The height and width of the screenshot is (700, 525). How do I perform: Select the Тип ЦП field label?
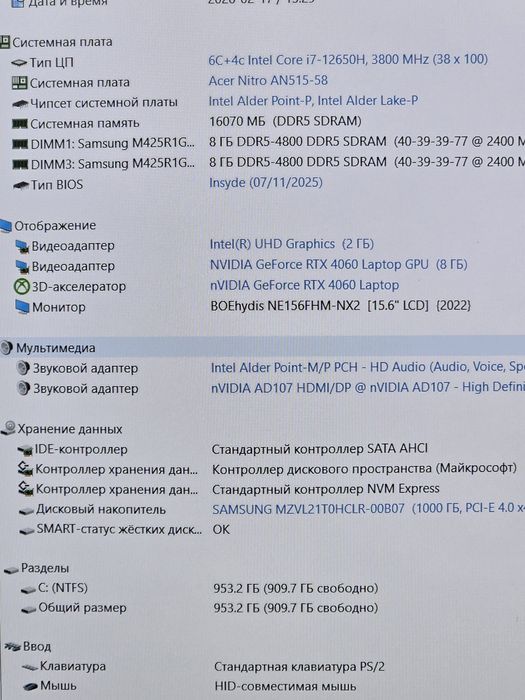pos(51,63)
